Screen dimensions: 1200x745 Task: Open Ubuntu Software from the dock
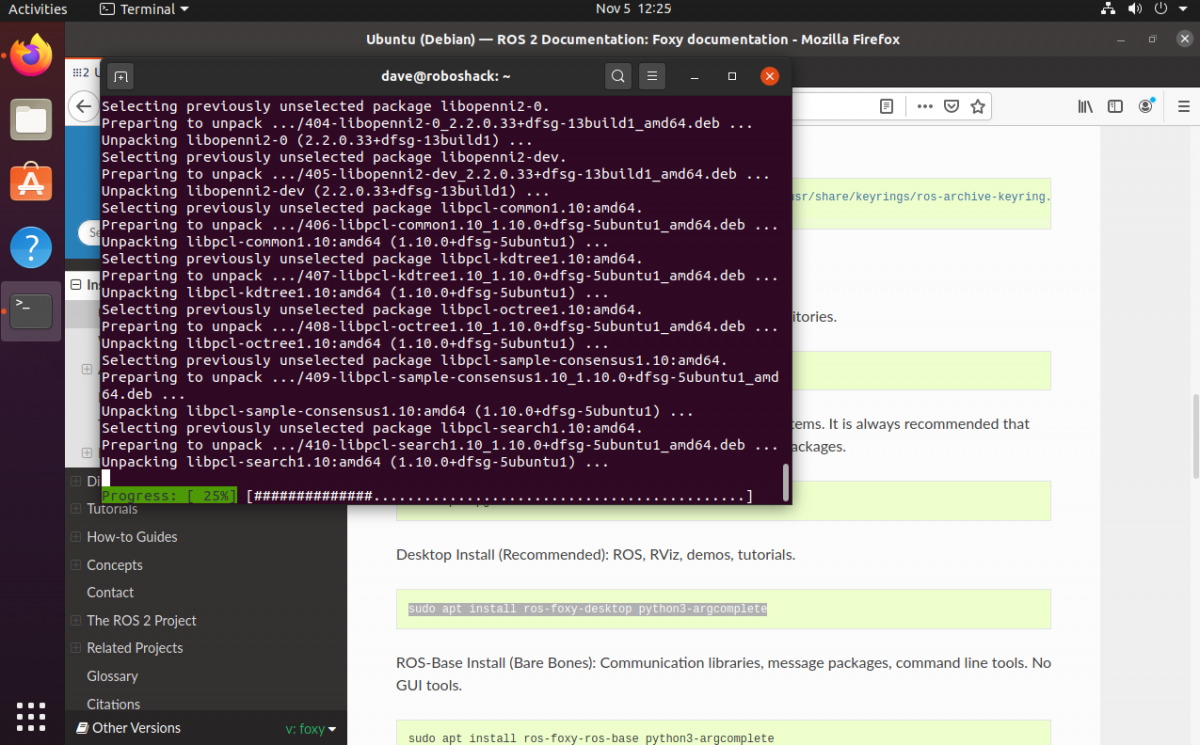tap(31, 182)
